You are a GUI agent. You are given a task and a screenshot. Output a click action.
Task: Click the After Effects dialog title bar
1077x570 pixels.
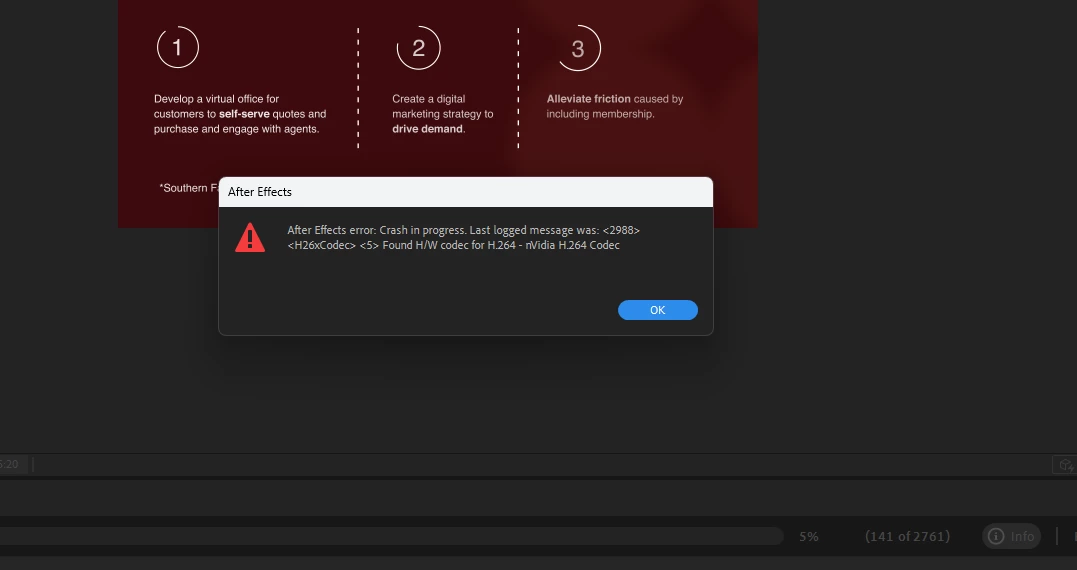coord(466,192)
